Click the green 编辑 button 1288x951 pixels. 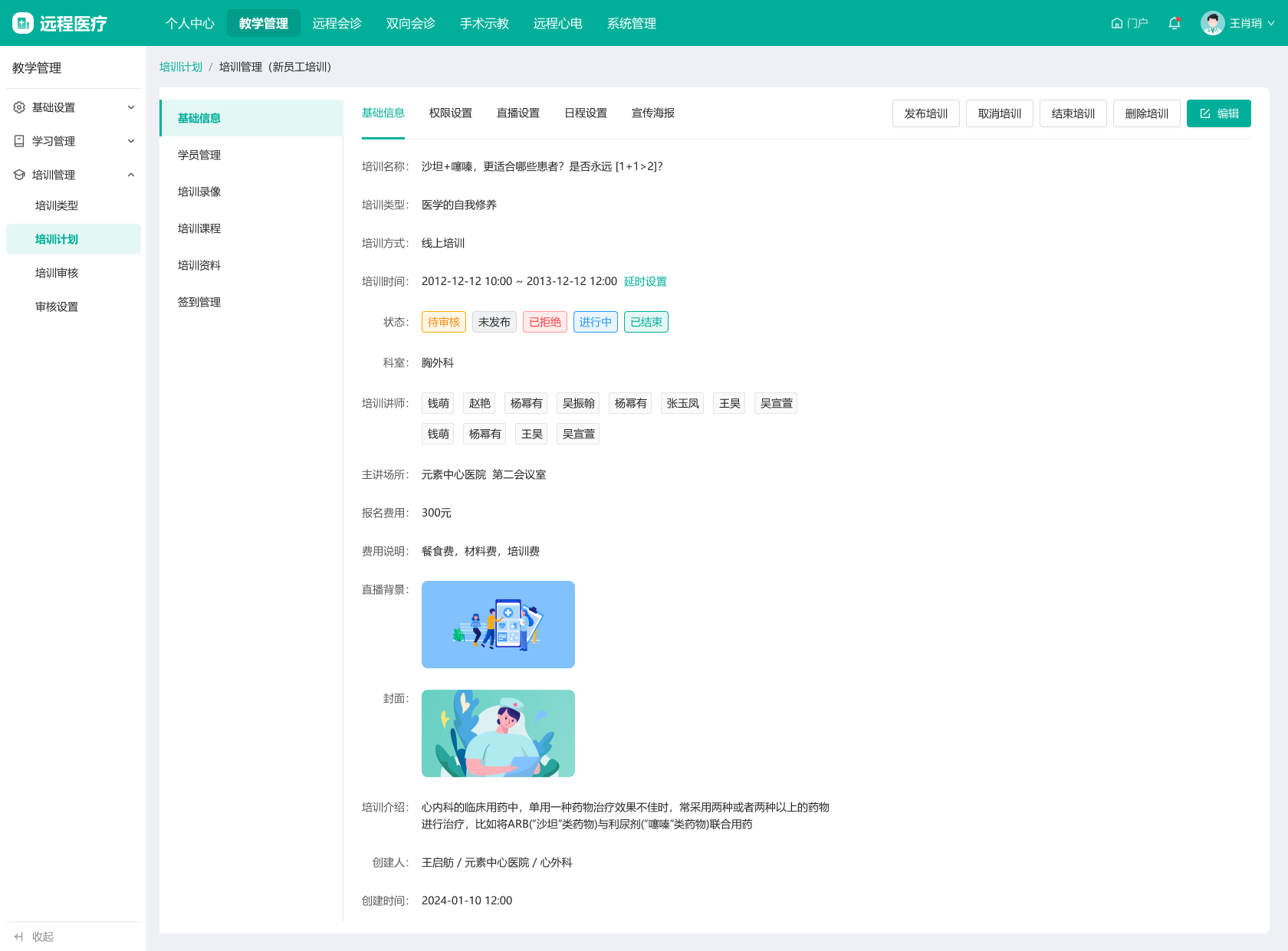pyautogui.click(x=1218, y=113)
